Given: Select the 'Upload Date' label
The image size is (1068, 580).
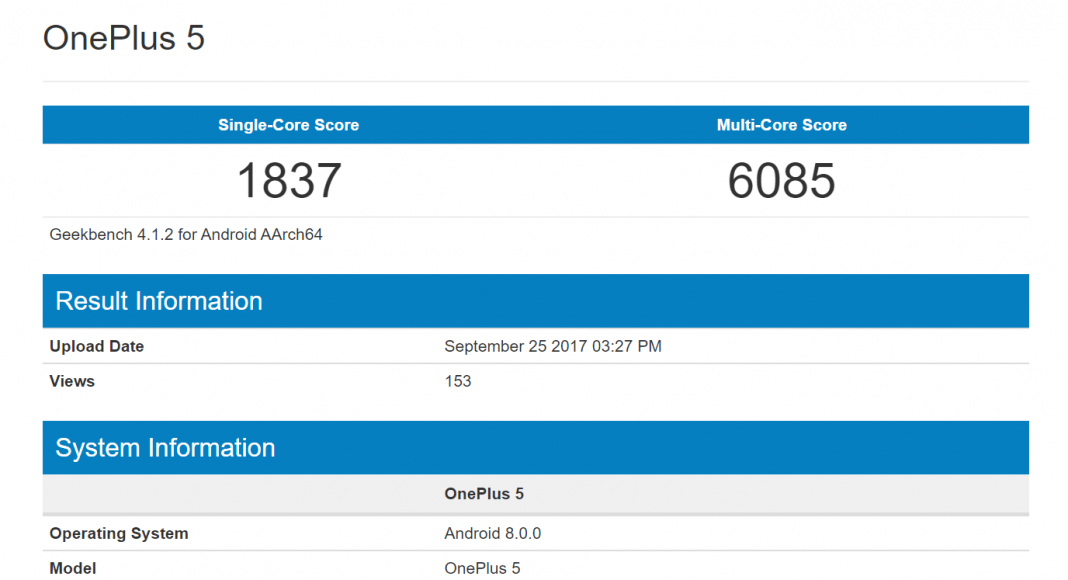Looking at the screenshot, I should point(97,347).
